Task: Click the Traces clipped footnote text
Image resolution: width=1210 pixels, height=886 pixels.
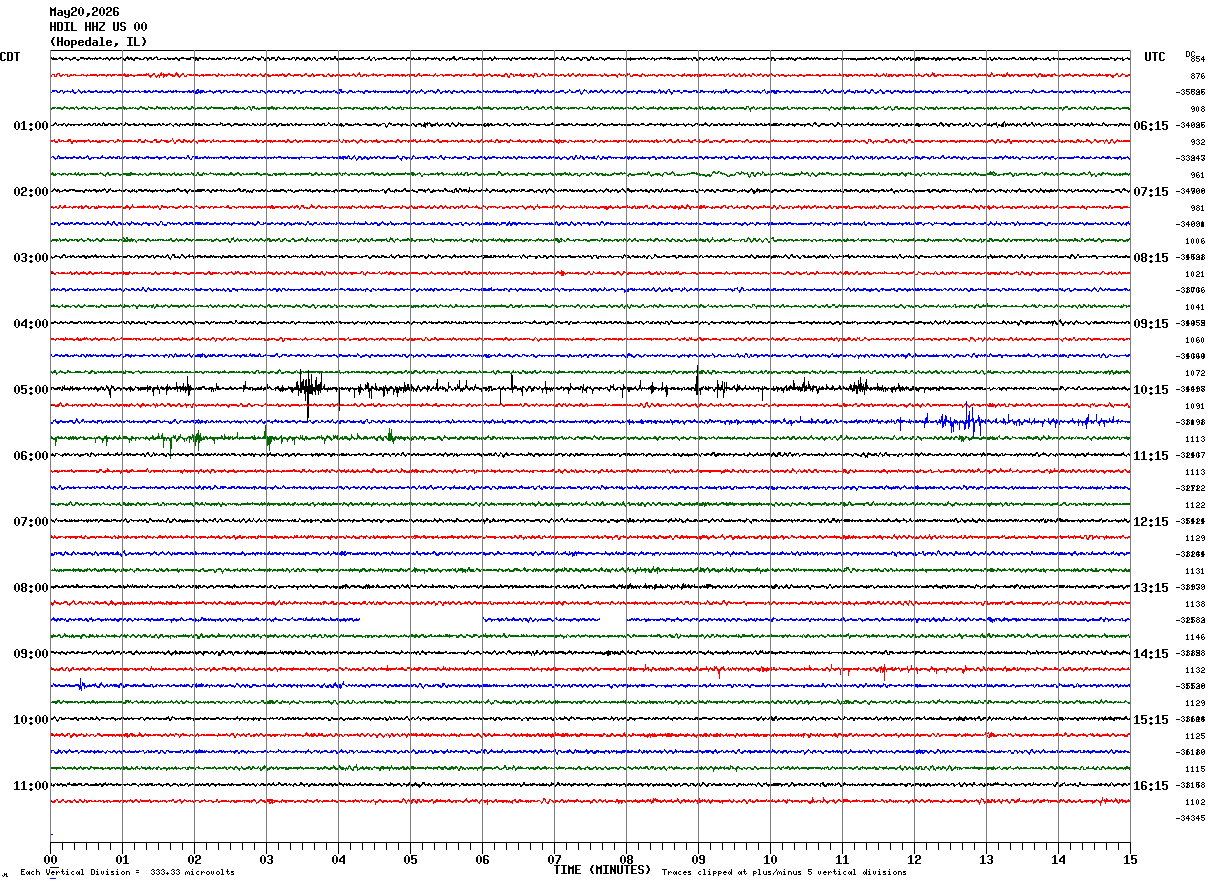Action: [x=784, y=872]
